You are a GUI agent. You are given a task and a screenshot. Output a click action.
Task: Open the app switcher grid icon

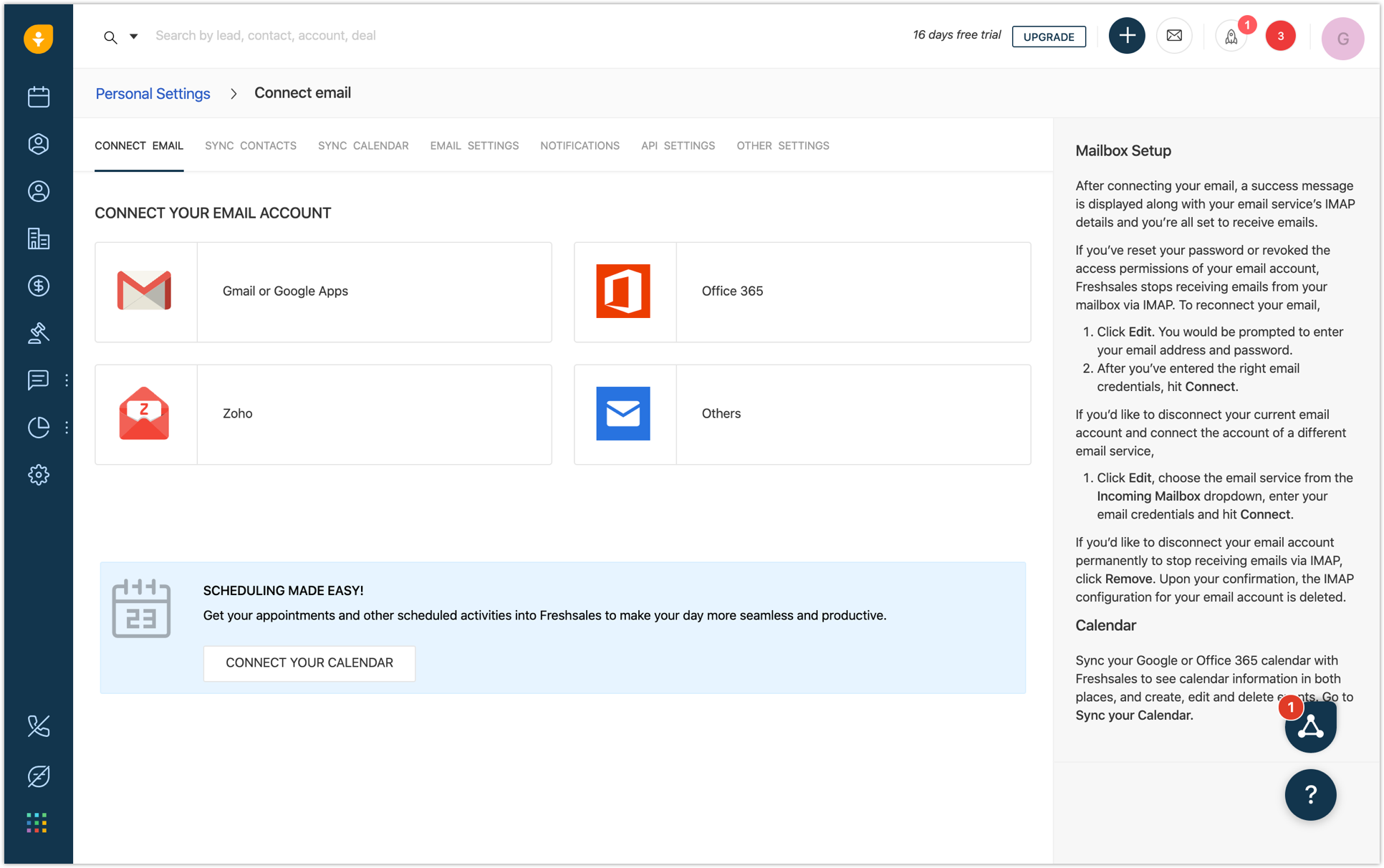pyautogui.click(x=37, y=822)
